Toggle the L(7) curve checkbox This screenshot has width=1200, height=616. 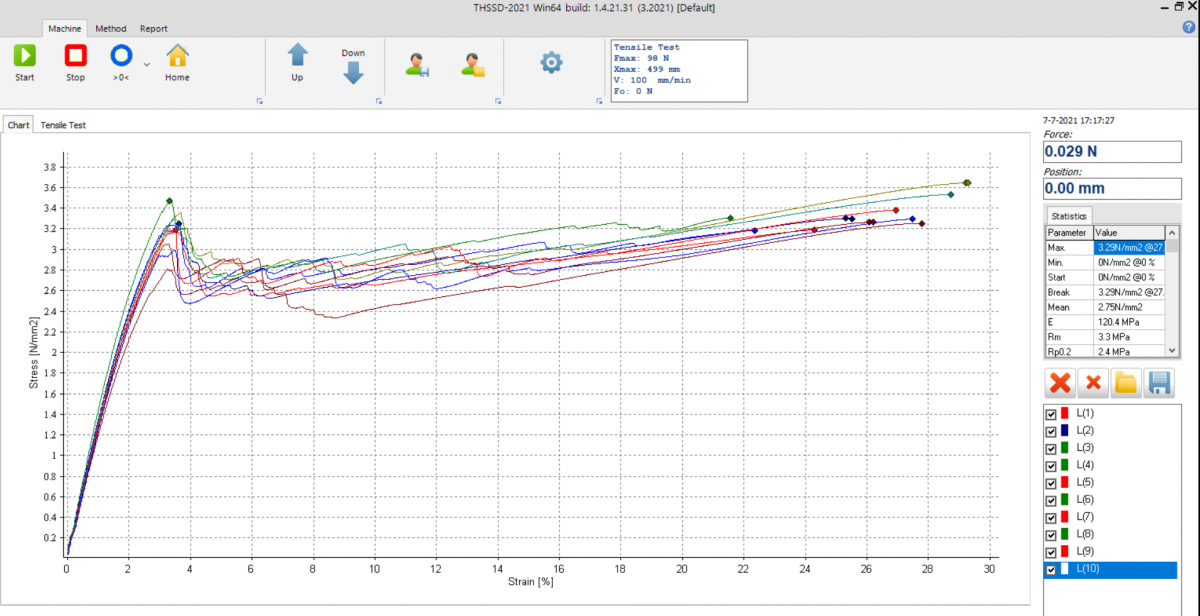pos(1050,517)
